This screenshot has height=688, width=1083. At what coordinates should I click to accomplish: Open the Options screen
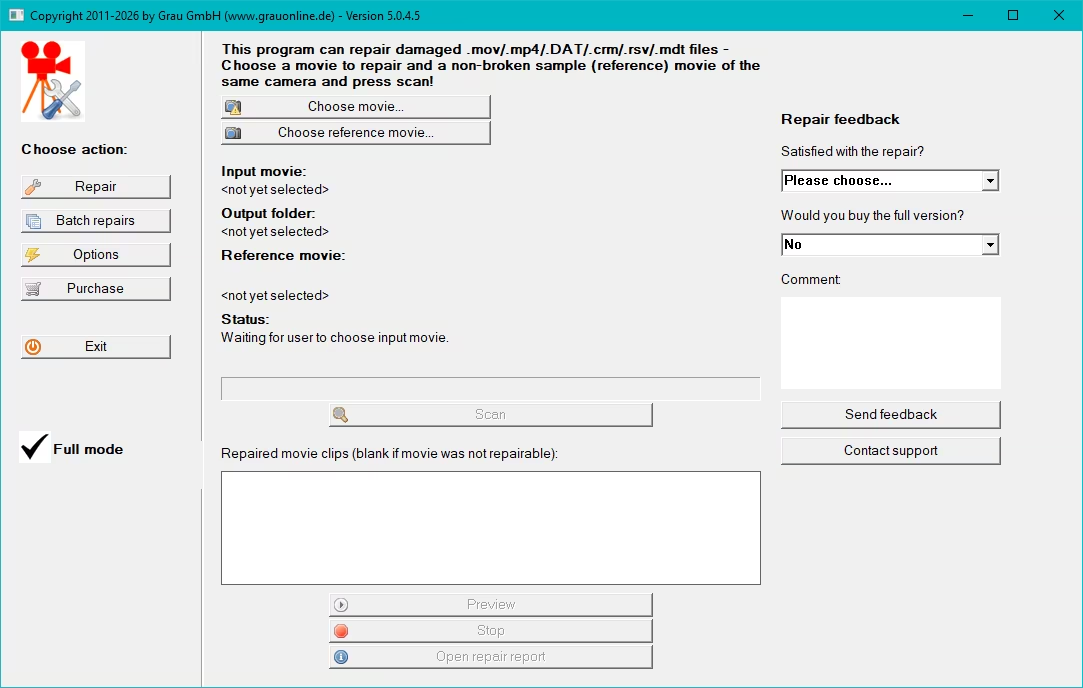tap(96, 254)
